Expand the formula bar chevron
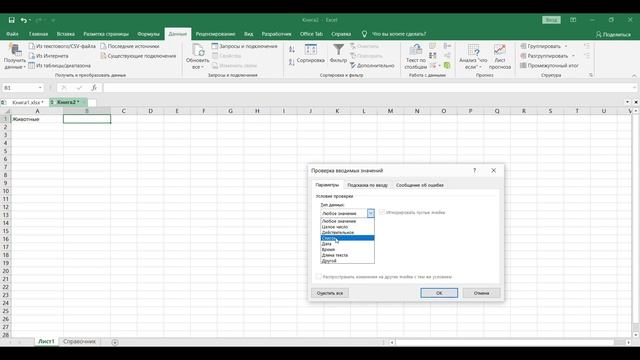Image resolution: width=640 pixels, height=360 pixels. [634, 88]
